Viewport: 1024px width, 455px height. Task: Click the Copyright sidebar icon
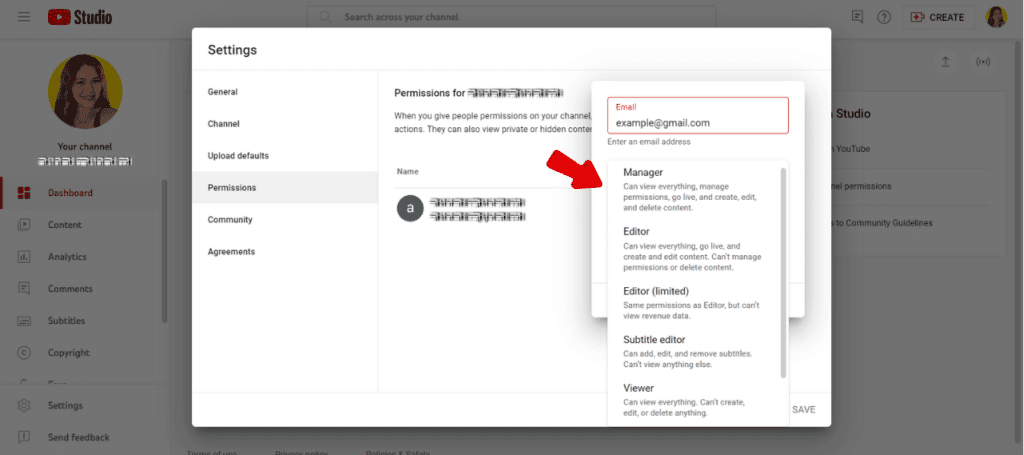25,353
